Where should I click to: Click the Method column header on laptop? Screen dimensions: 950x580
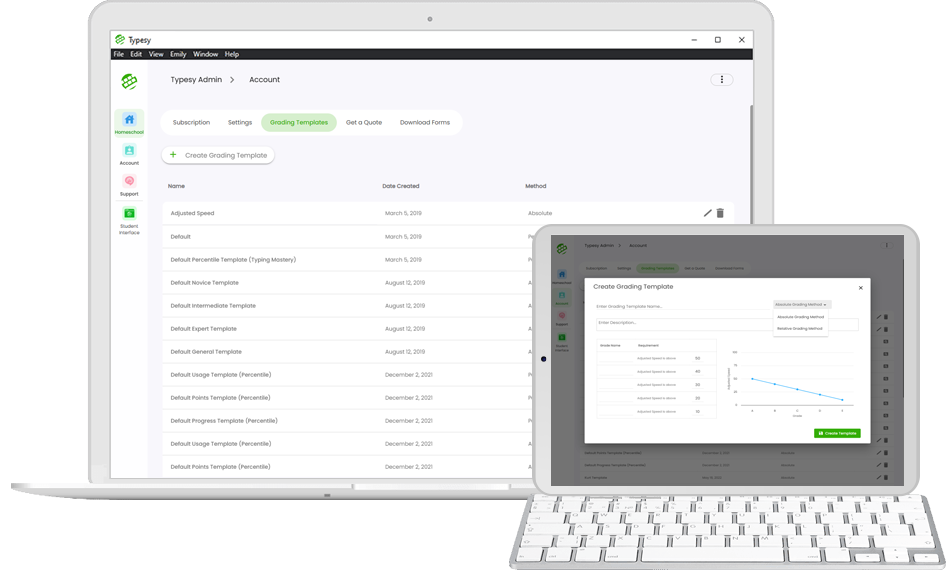click(x=536, y=186)
